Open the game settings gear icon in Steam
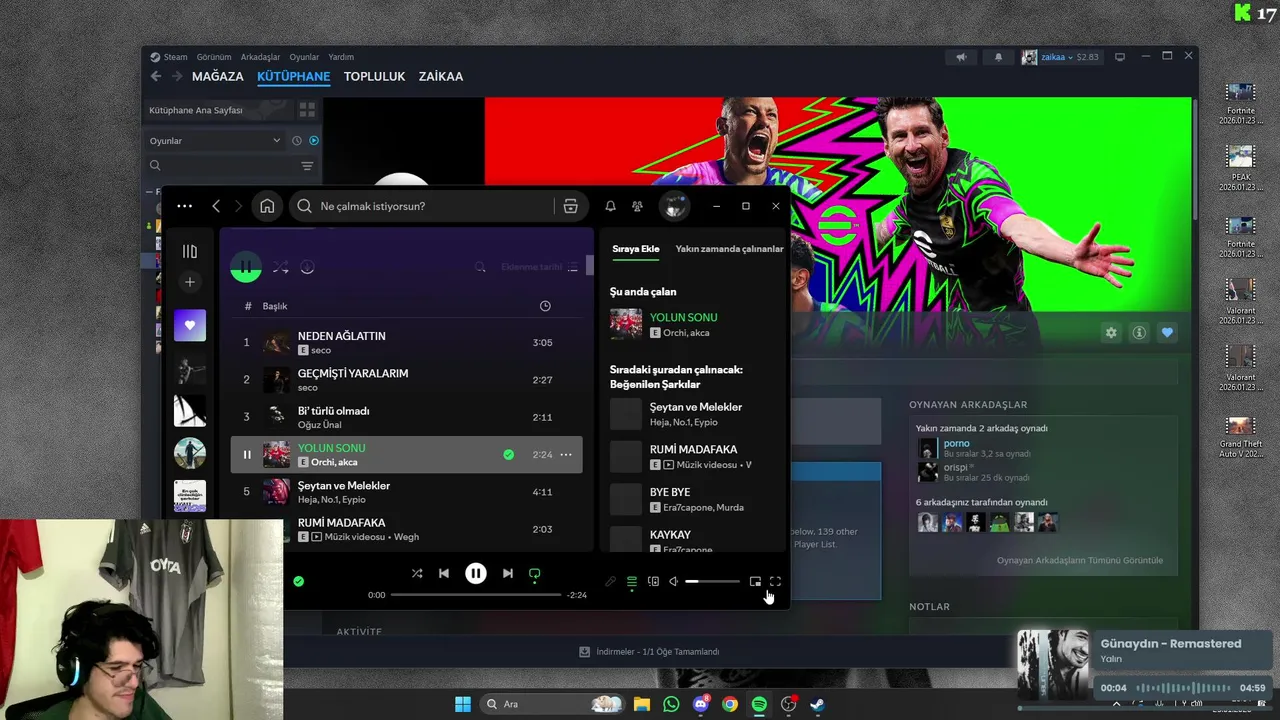This screenshot has height=720, width=1280. tap(1111, 332)
